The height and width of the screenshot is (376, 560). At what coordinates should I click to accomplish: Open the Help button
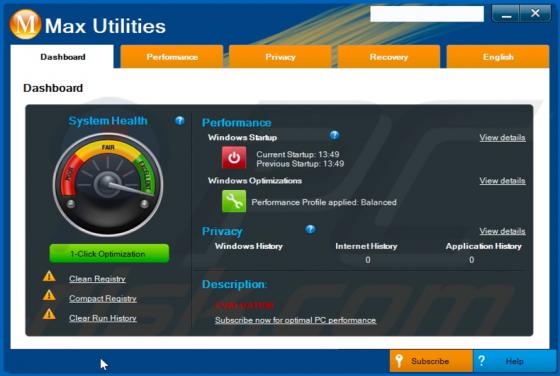point(515,361)
